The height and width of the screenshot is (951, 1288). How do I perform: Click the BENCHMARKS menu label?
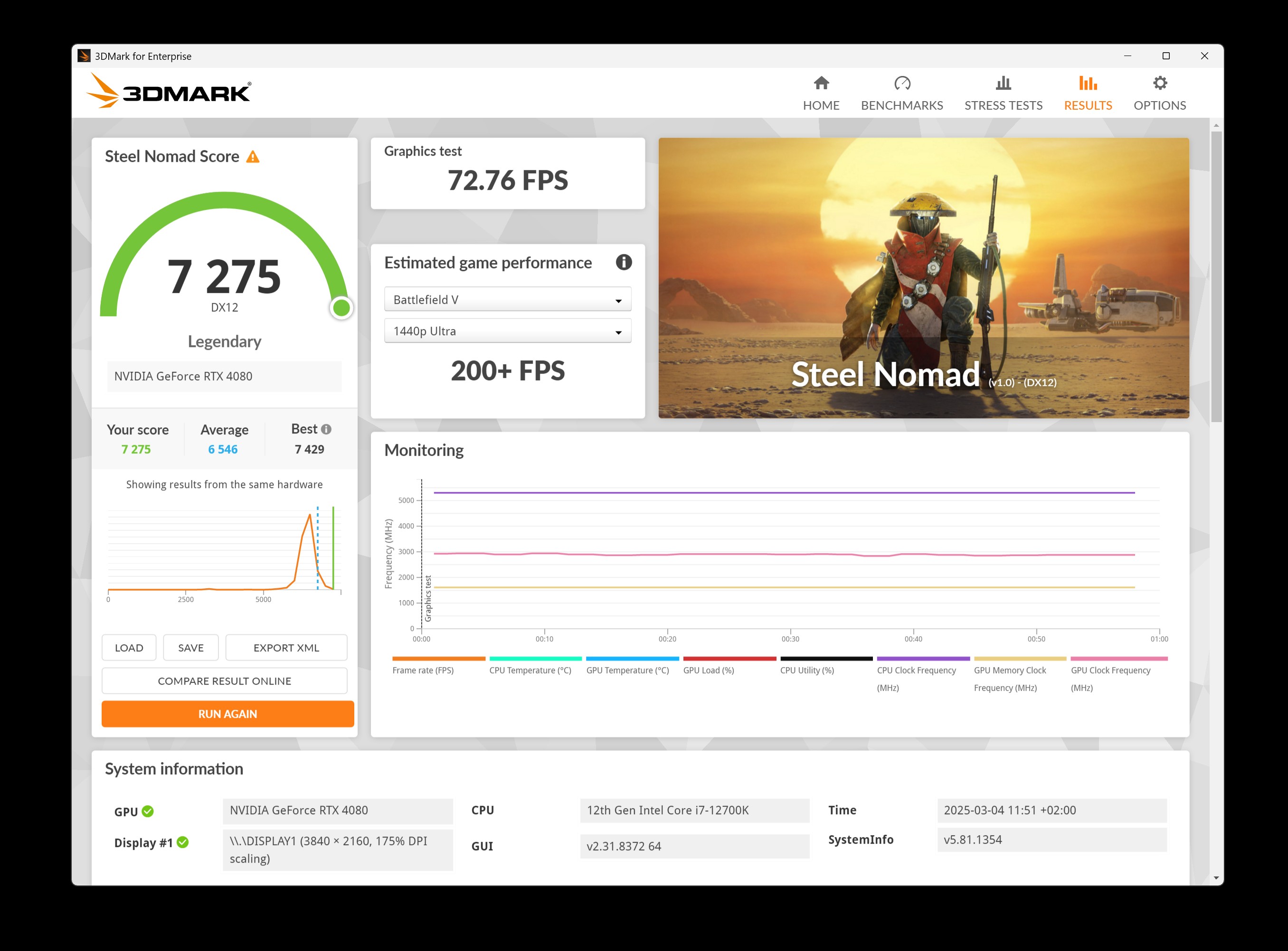[902, 105]
